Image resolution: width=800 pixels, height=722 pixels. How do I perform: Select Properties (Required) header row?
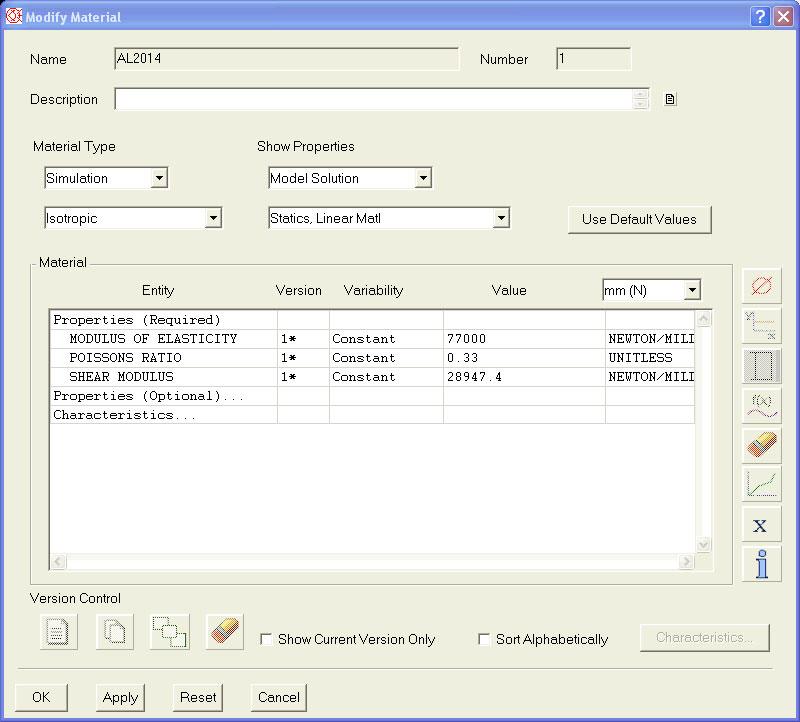(372, 320)
